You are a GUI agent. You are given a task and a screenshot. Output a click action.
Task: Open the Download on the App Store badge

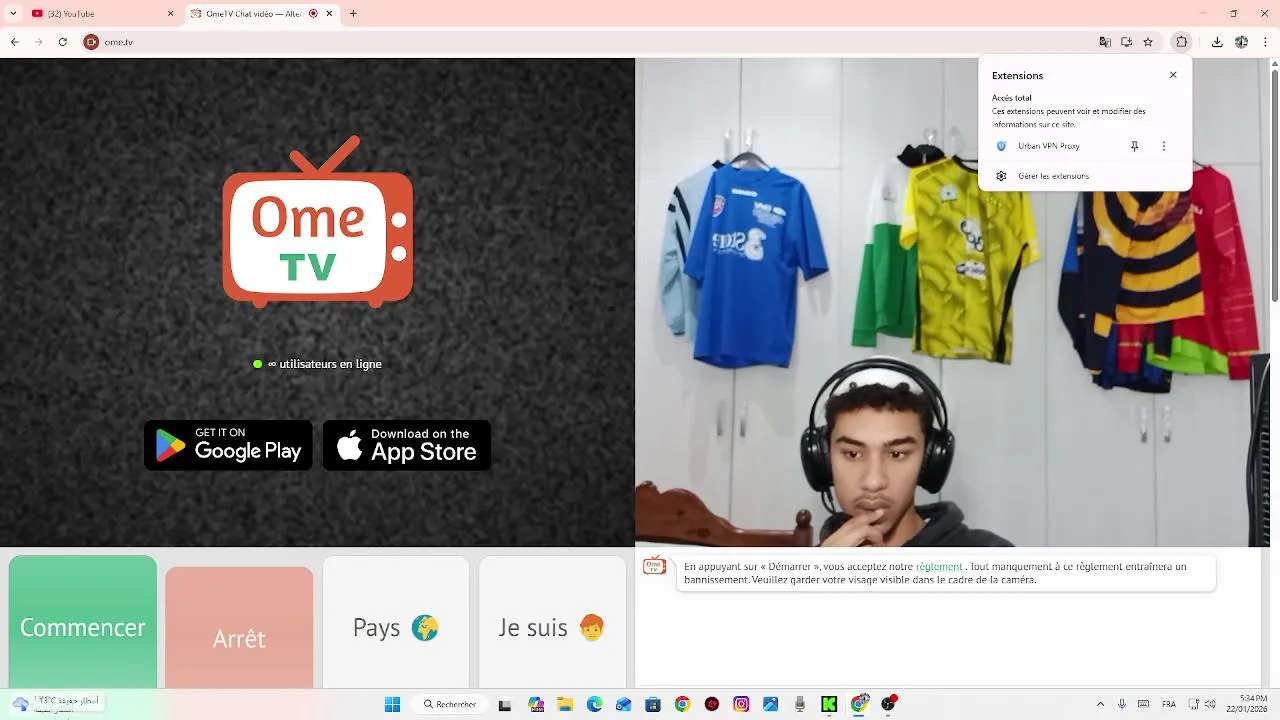coord(407,445)
